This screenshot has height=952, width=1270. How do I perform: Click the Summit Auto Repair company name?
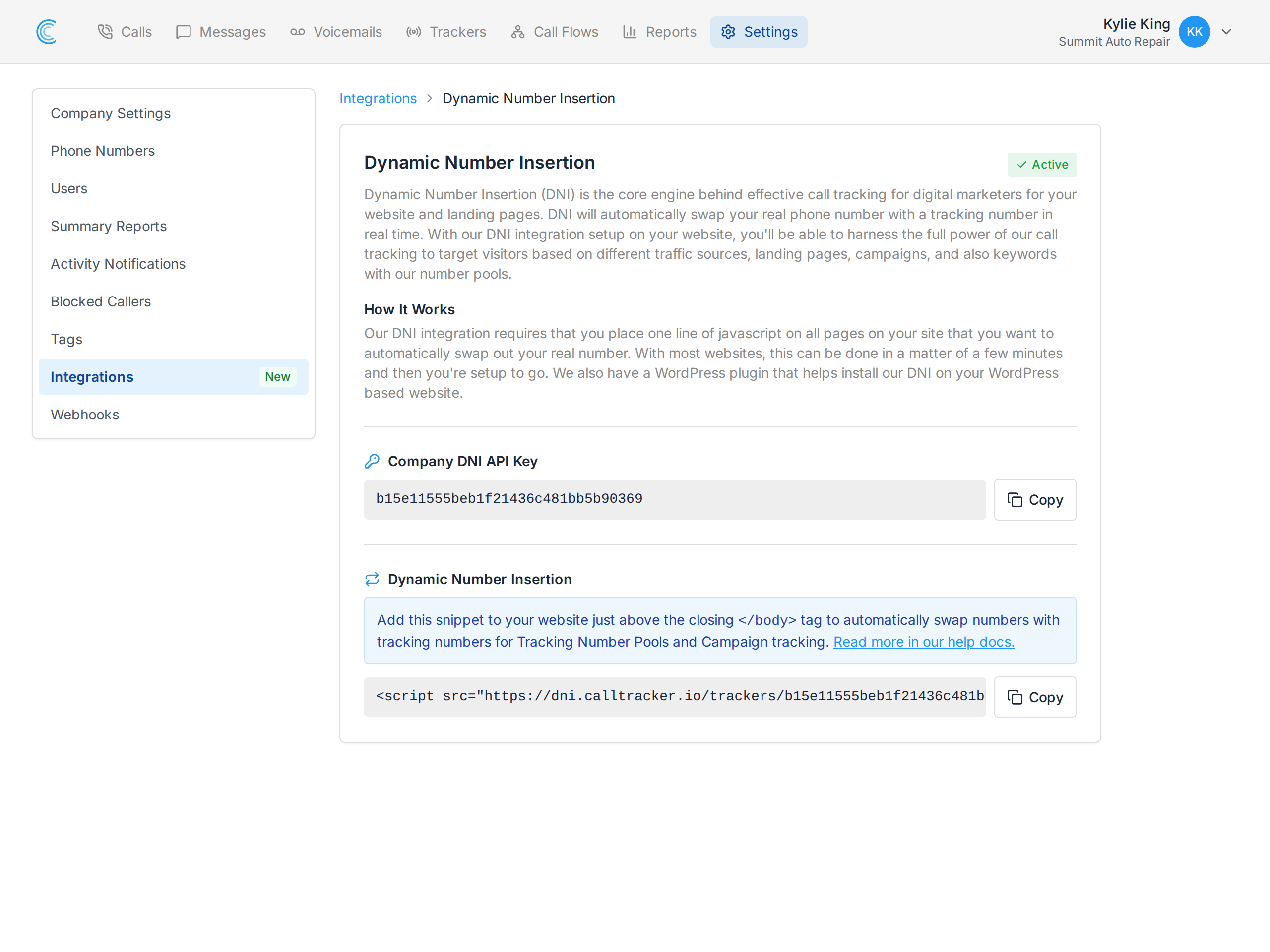pos(1114,42)
